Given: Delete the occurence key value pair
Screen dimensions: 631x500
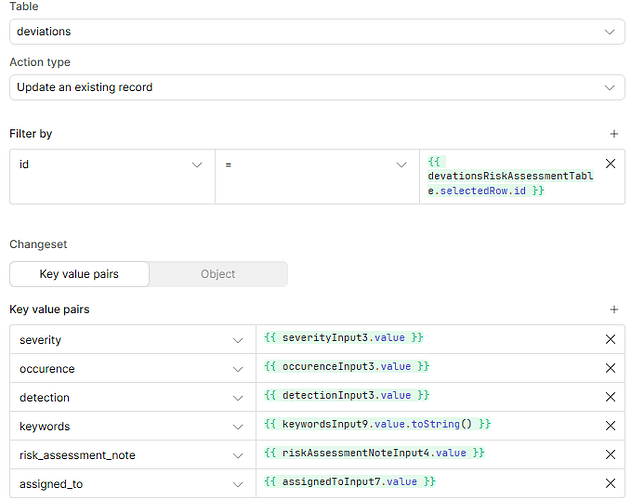Looking at the screenshot, I should 610,368.
